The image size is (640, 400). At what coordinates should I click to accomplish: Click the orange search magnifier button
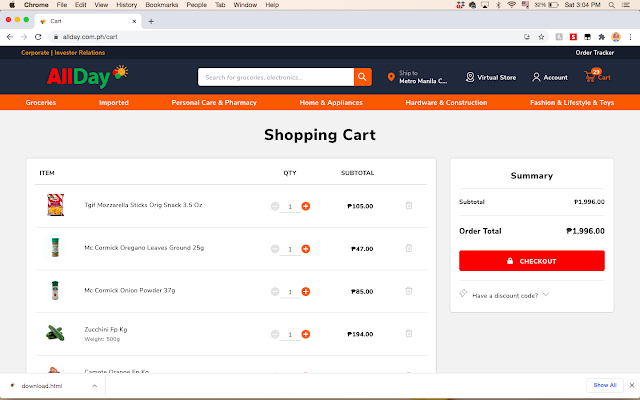coord(362,77)
